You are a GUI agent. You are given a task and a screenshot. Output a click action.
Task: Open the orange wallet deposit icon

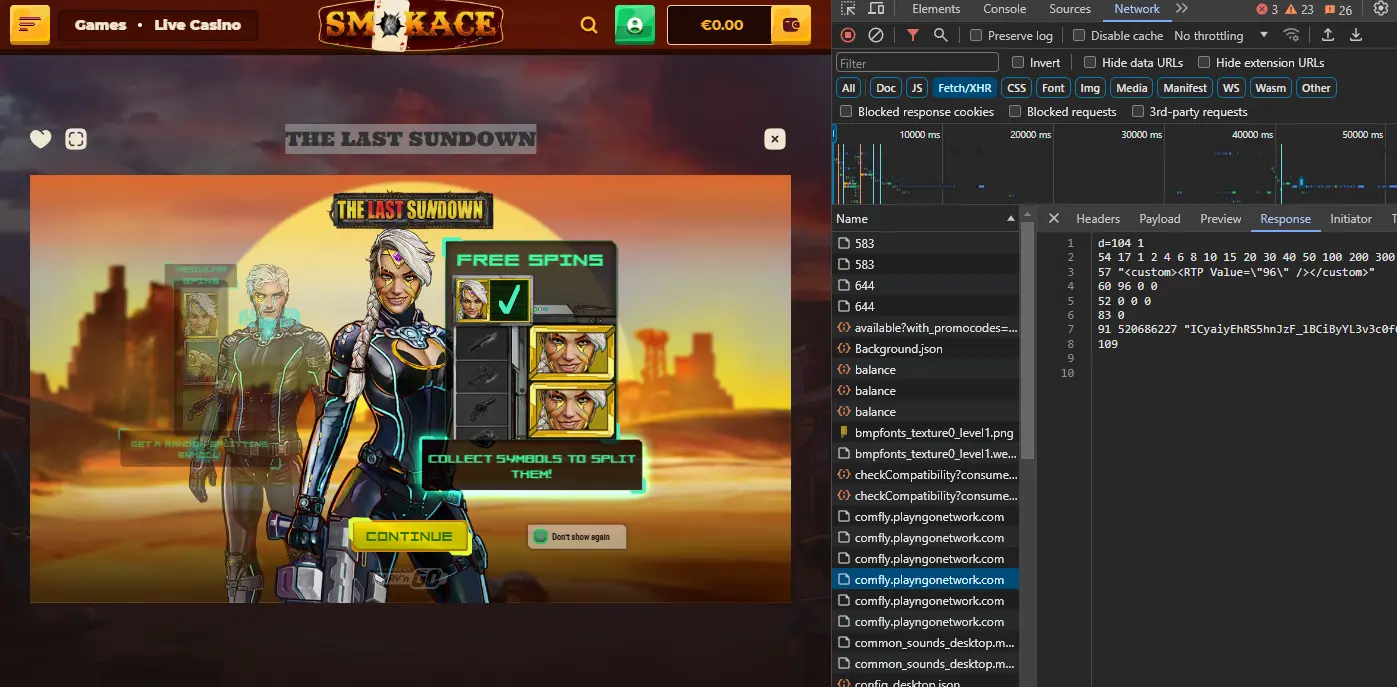[791, 25]
